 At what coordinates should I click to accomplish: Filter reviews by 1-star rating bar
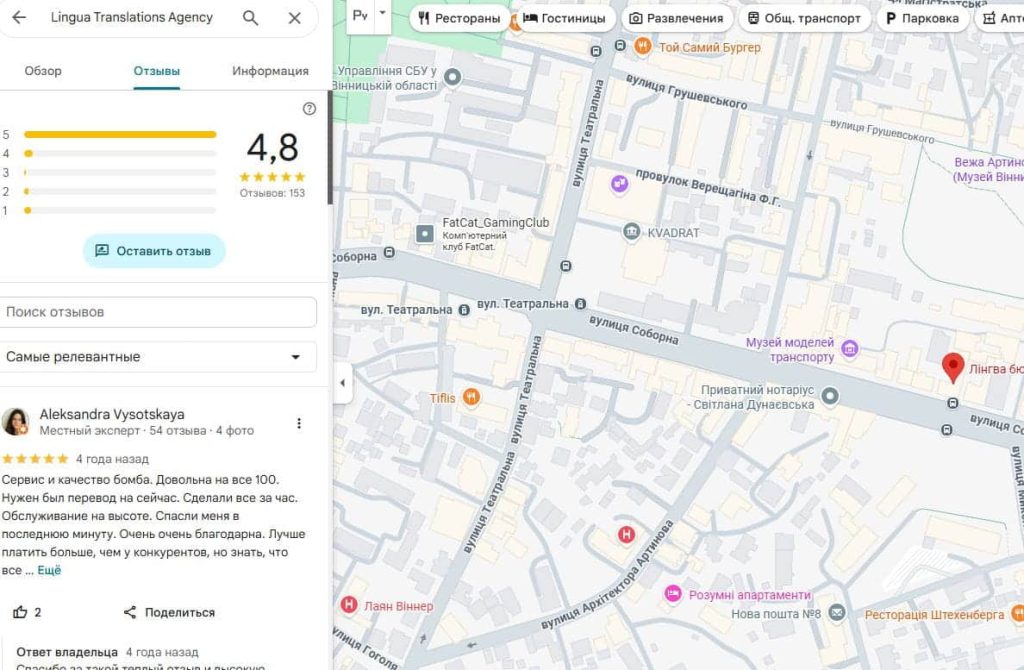120,210
